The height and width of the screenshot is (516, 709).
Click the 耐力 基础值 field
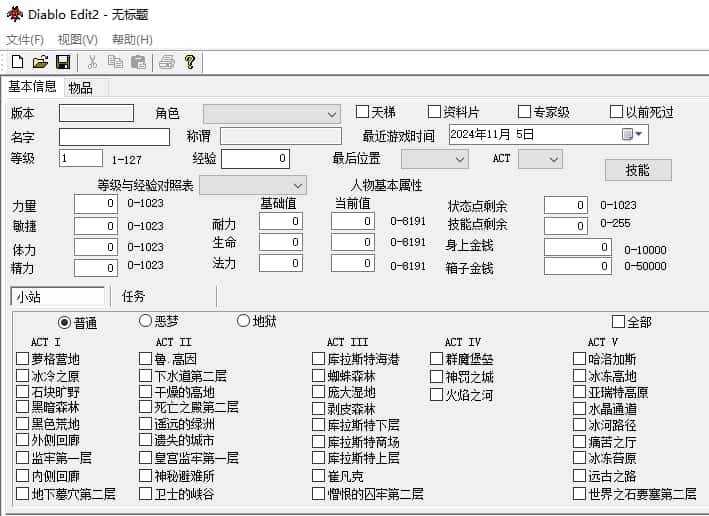pyautogui.click(x=281, y=221)
